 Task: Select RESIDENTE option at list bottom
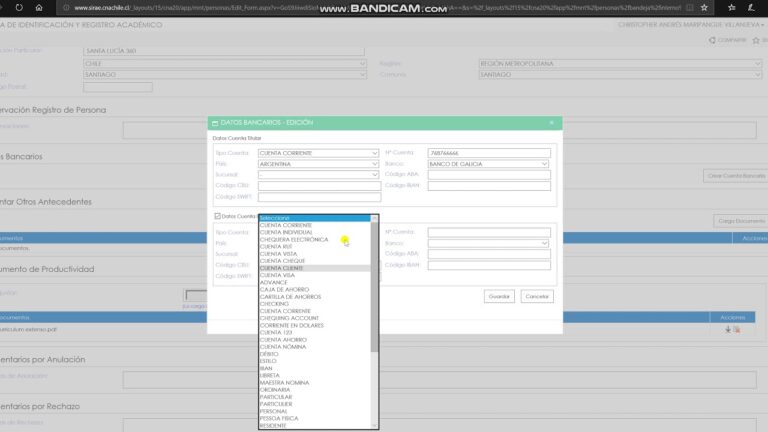314,426
